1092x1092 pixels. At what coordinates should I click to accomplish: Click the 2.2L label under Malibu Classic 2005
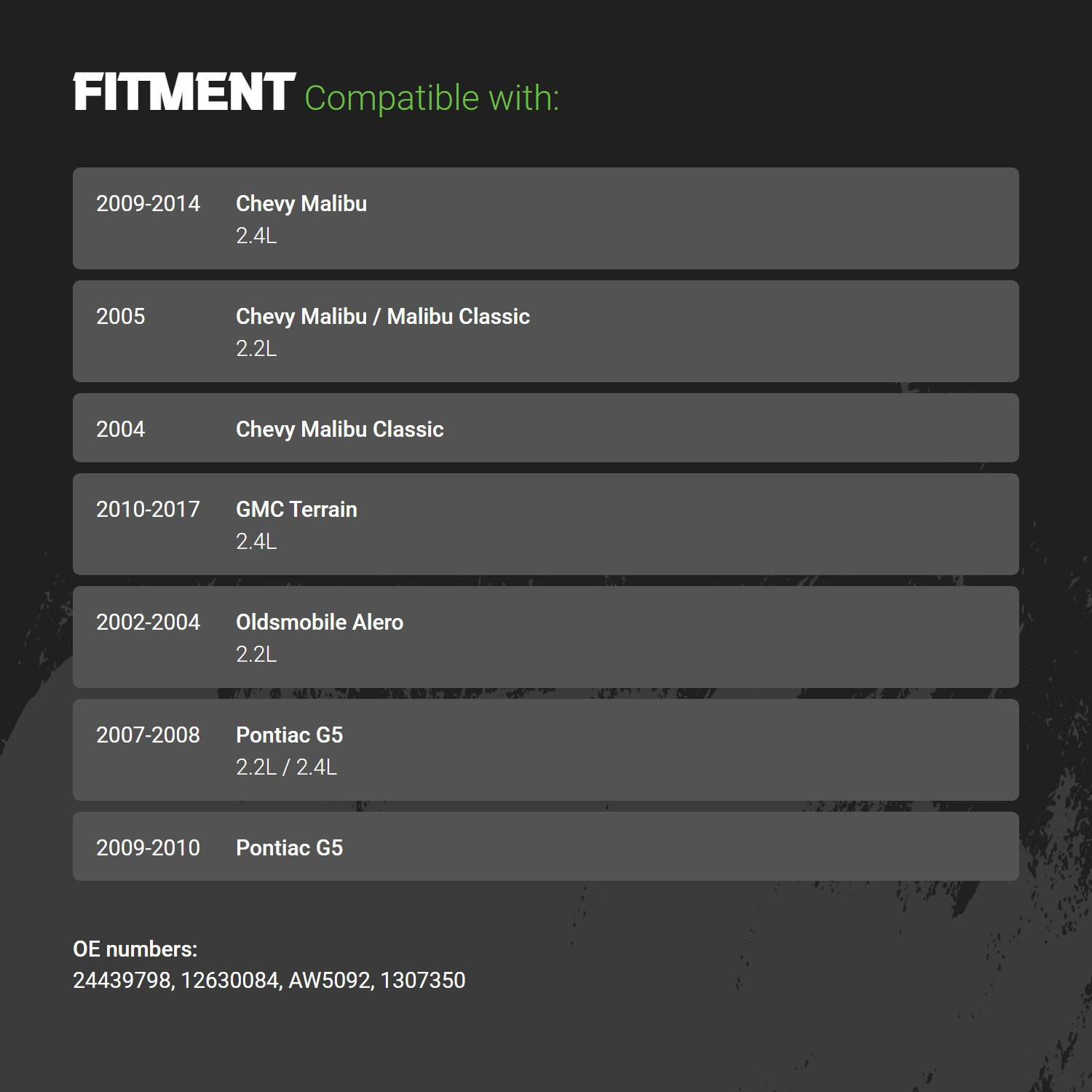tap(256, 349)
